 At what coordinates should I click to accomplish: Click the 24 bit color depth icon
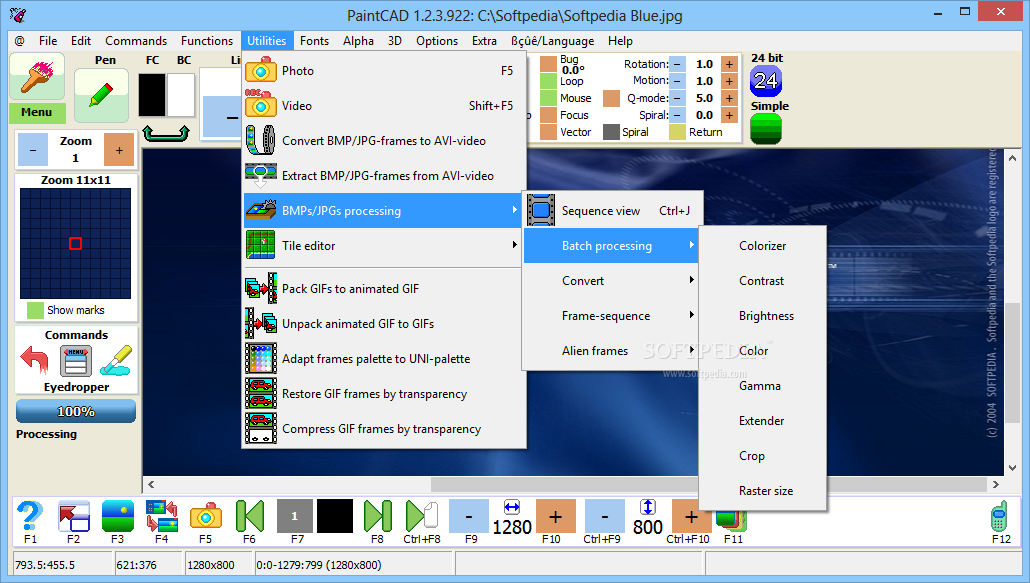(x=766, y=81)
